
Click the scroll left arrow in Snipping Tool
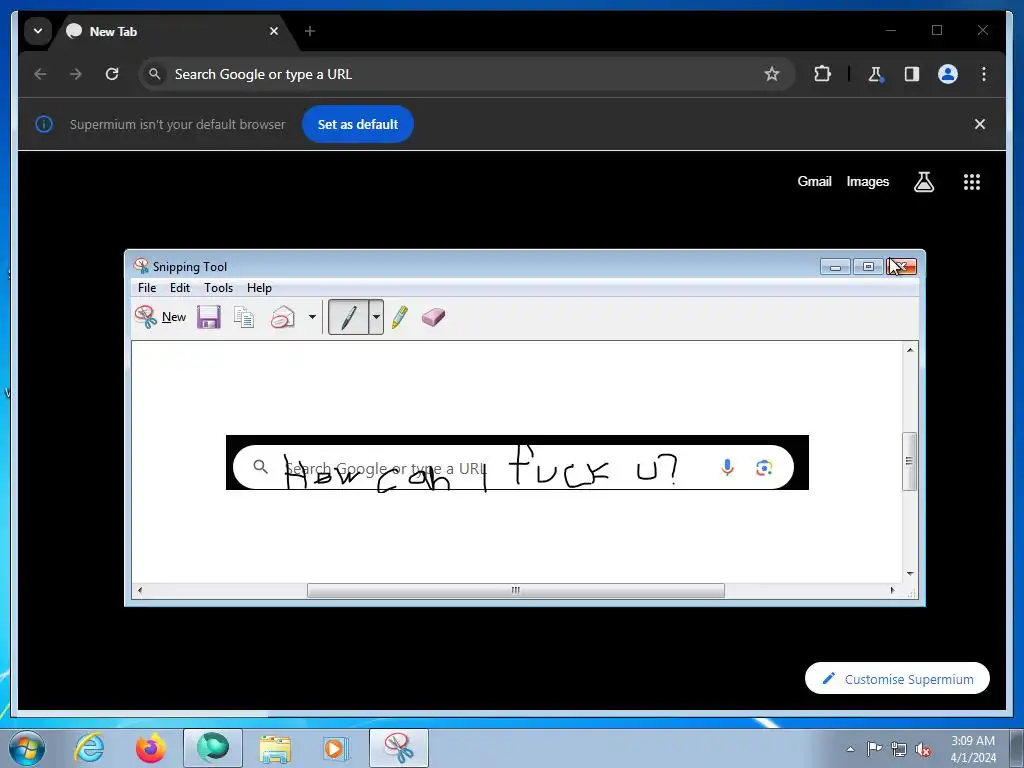click(x=140, y=590)
